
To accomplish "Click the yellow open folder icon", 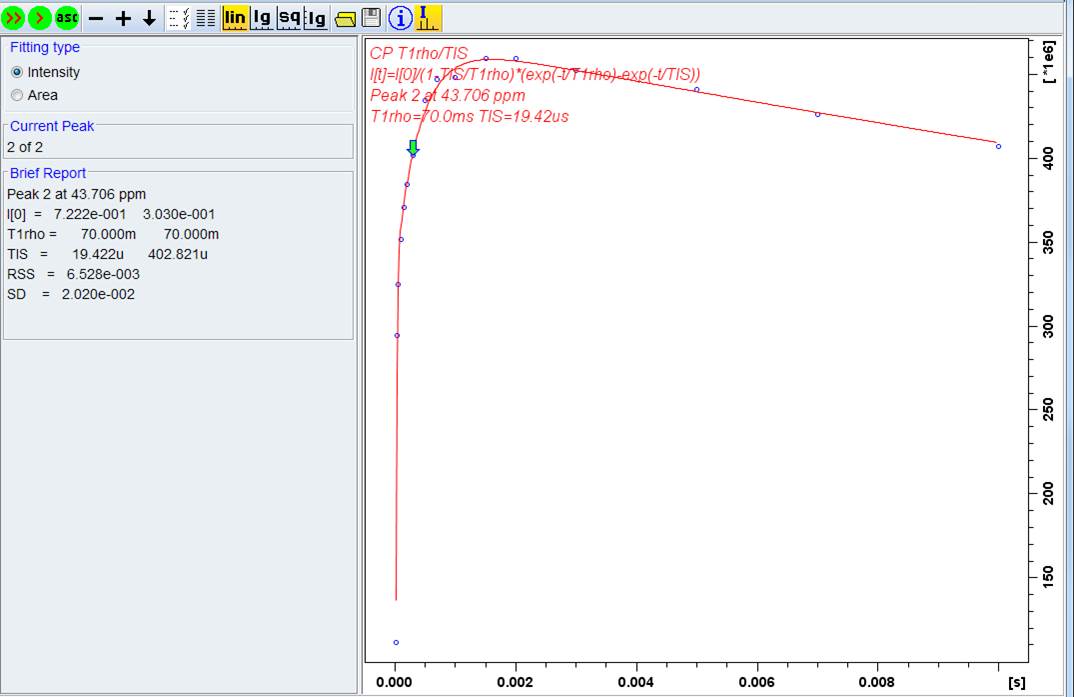I will click(x=344, y=18).
